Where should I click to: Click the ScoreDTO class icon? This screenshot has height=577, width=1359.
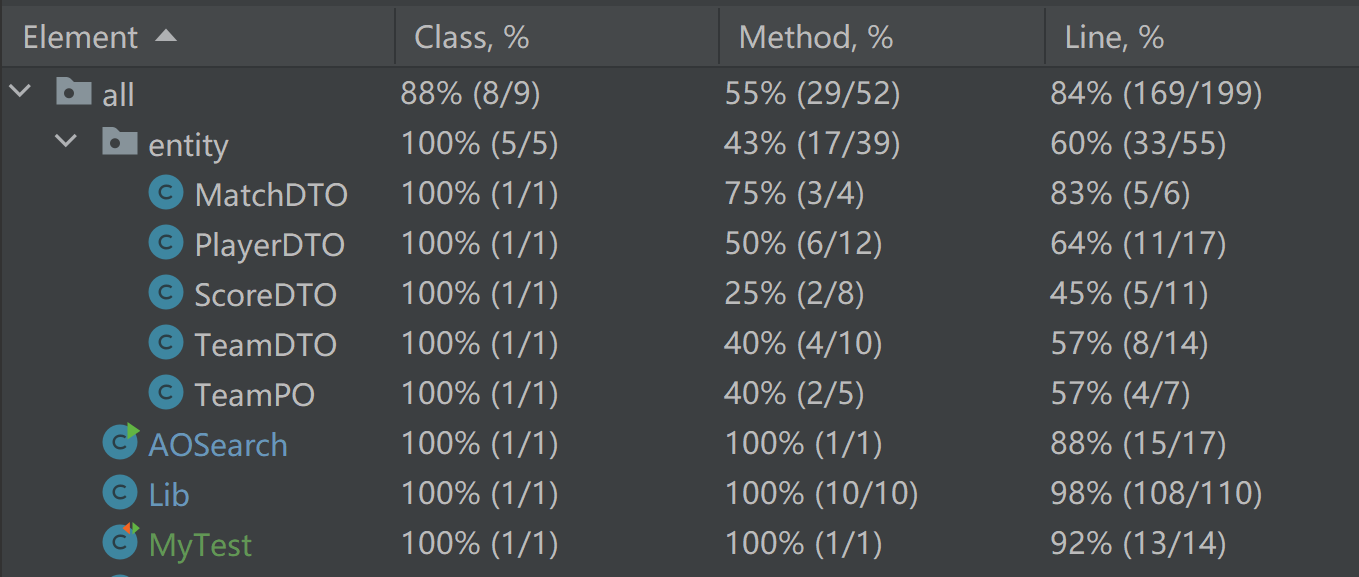tap(165, 293)
